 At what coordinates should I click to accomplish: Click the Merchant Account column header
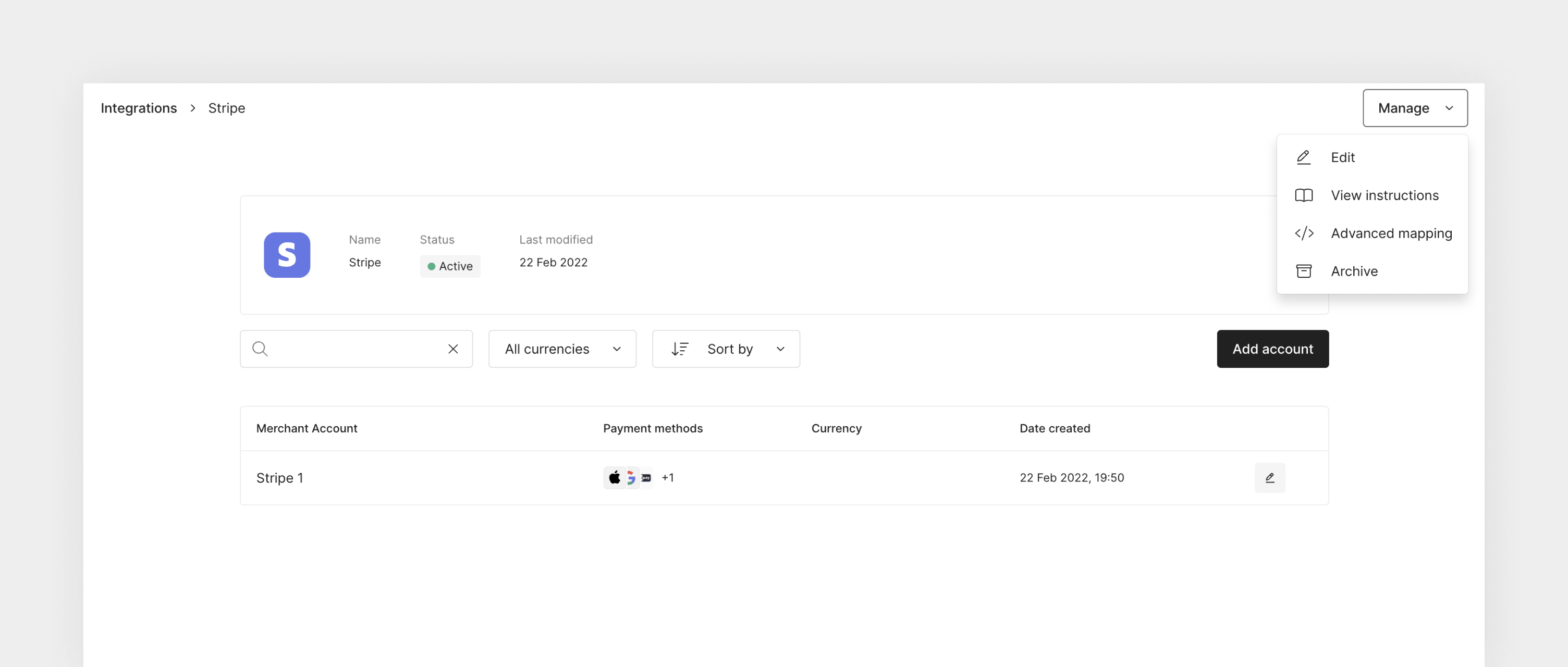coord(307,428)
